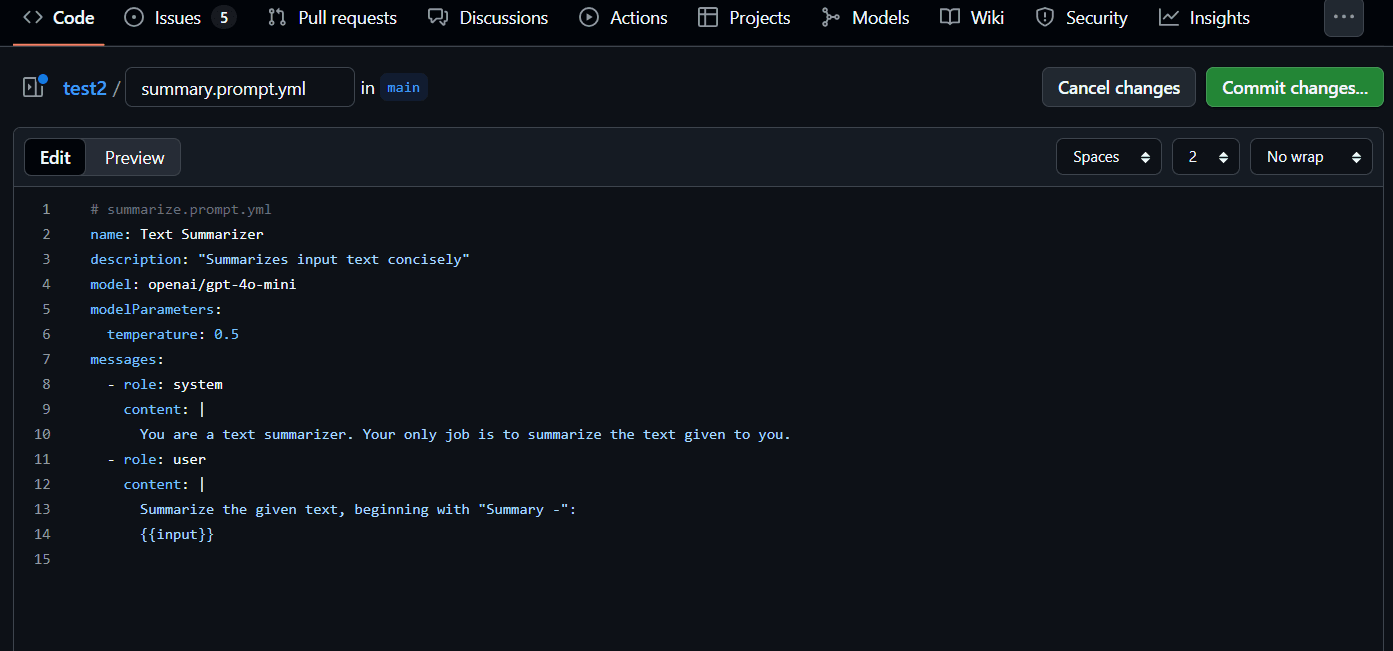Click the summary.prompt.yml filename field
Screen dimensions: 1393x651
(x=239, y=88)
